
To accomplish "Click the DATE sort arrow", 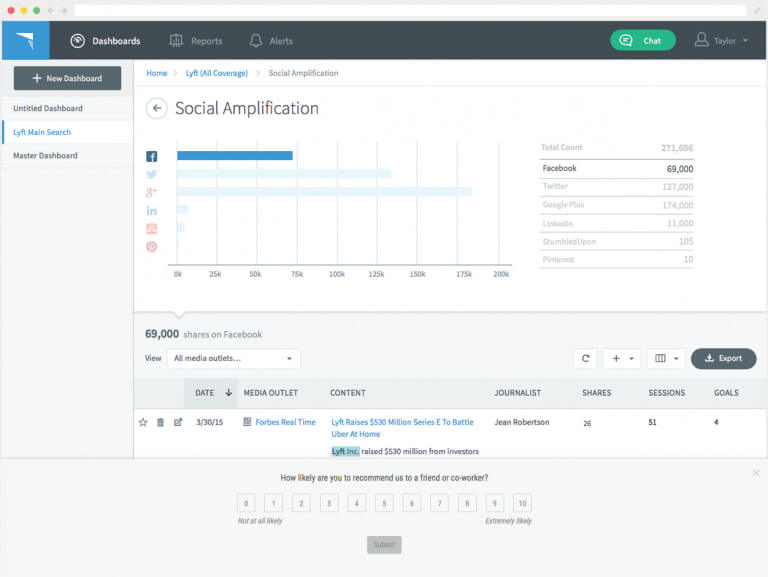I will point(228,392).
